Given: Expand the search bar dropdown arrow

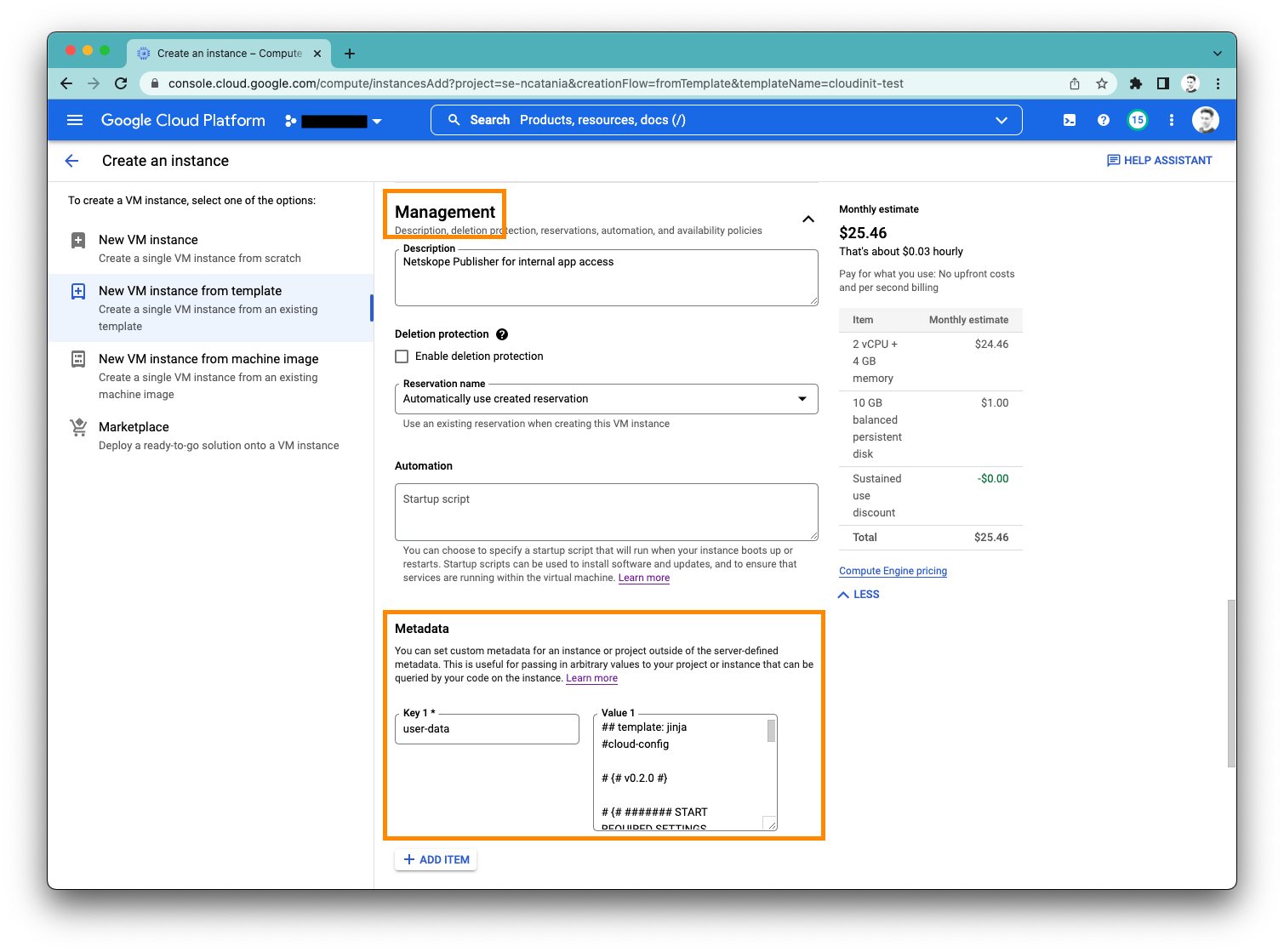Looking at the screenshot, I should (1002, 120).
